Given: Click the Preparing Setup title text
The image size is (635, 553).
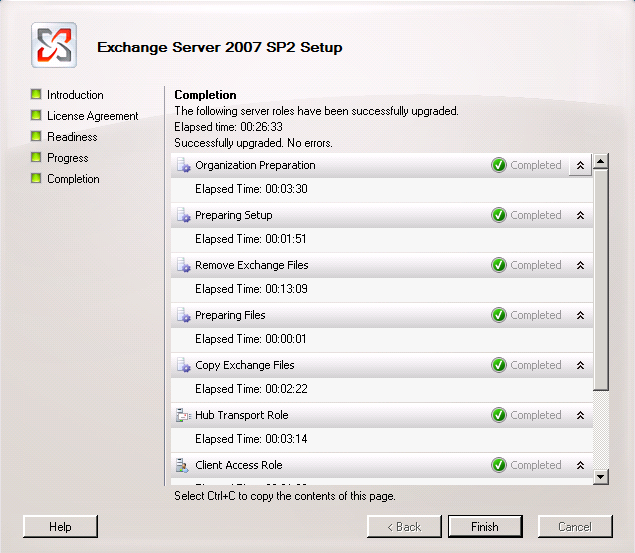Looking at the screenshot, I should (x=234, y=215).
